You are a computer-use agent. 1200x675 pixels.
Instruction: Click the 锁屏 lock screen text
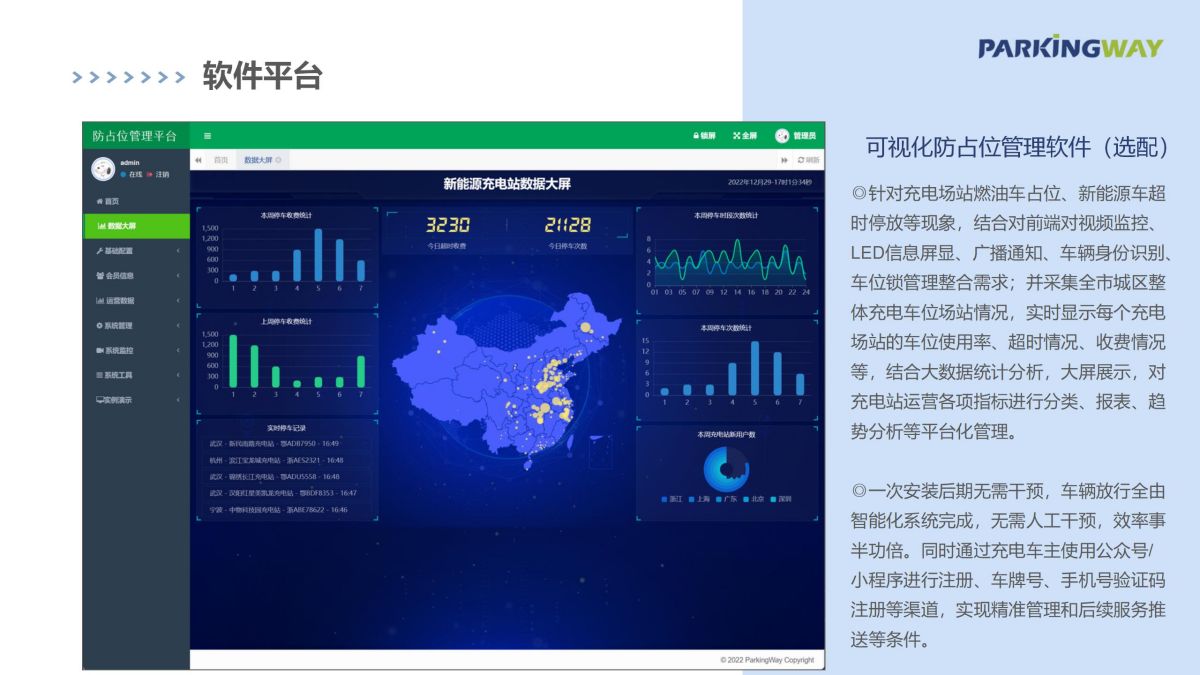coord(708,136)
